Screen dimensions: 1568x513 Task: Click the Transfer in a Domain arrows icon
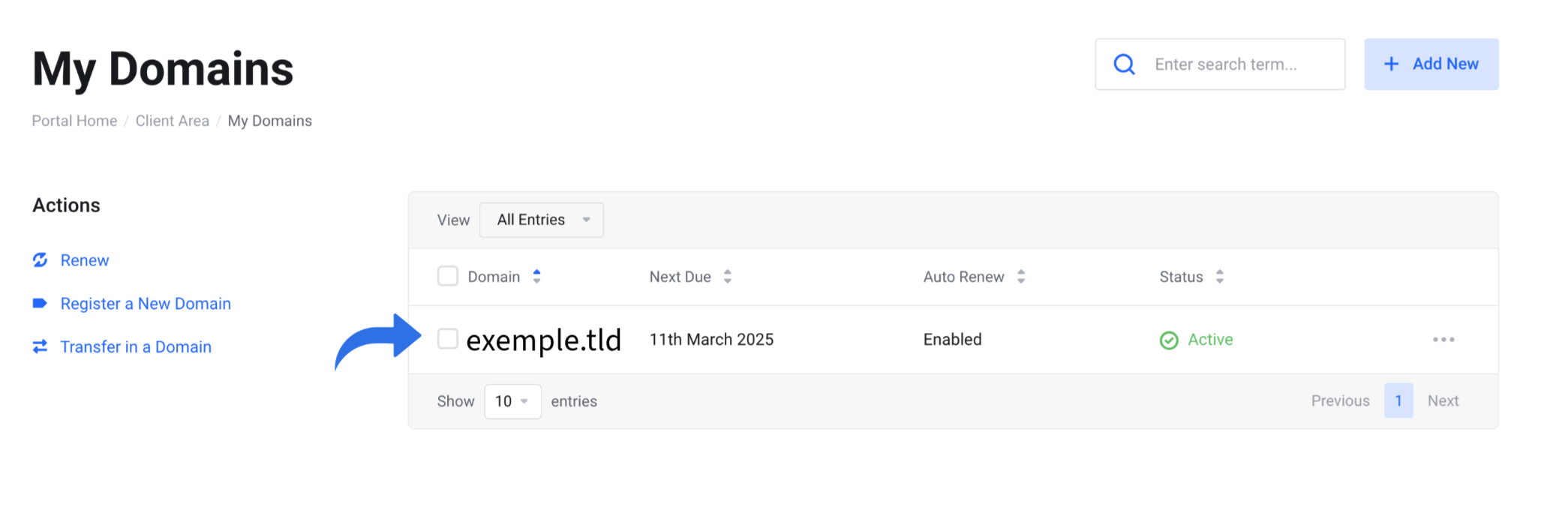41,346
